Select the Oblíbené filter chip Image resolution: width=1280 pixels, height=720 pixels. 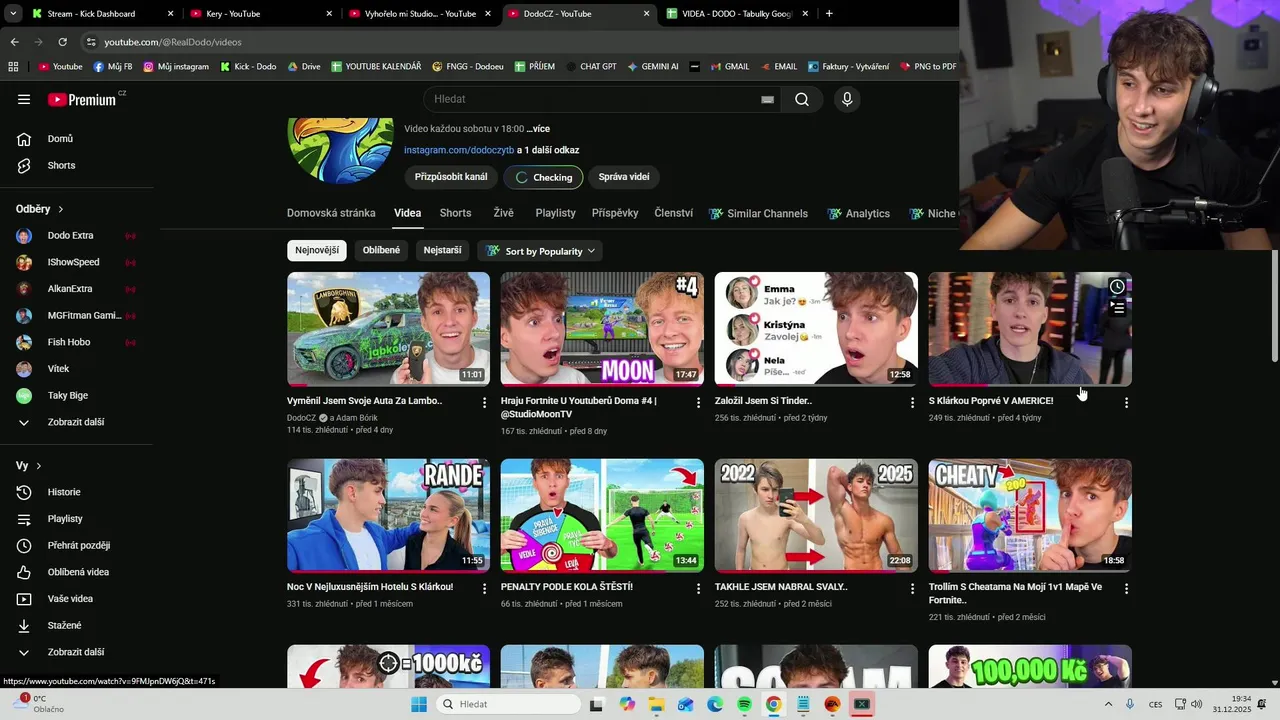pos(381,250)
